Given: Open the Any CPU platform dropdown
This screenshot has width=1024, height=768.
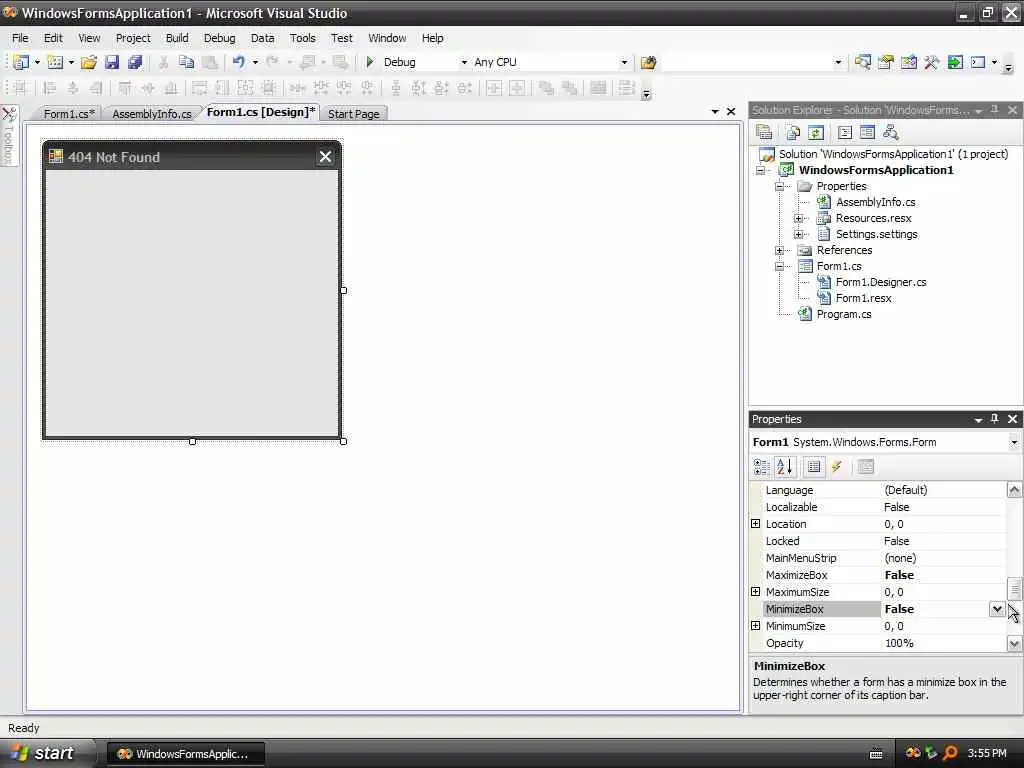Looking at the screenshot, I should pos(624,62).
